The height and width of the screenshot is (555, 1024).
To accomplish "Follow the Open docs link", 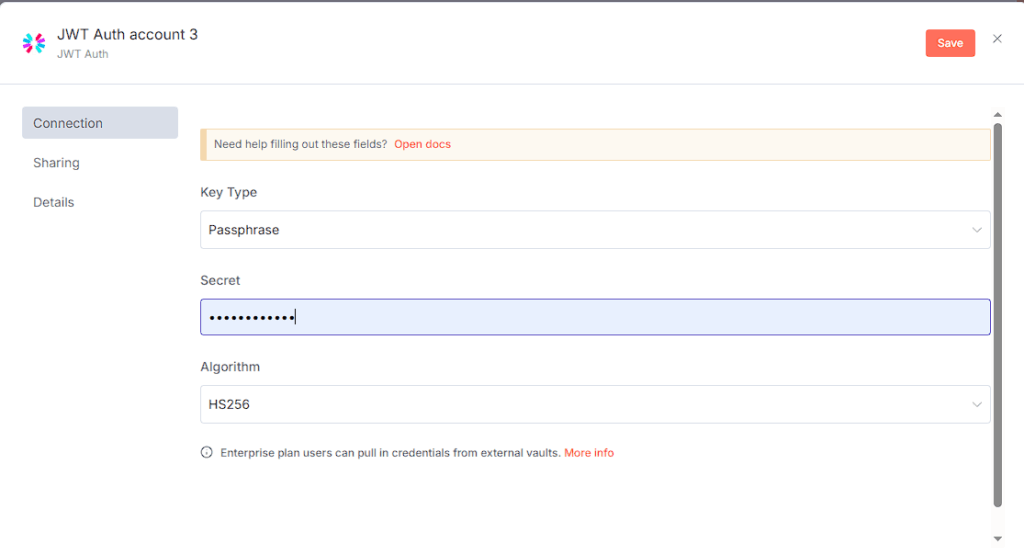I will point(422,144).
